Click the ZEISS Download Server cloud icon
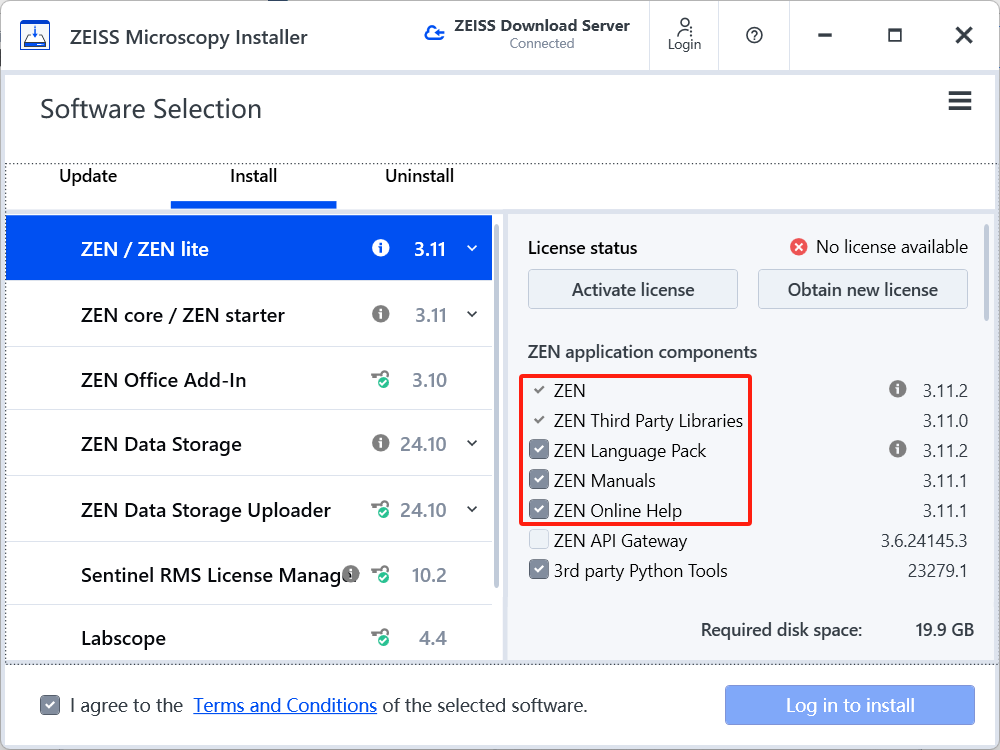 (x=434, y=33)
